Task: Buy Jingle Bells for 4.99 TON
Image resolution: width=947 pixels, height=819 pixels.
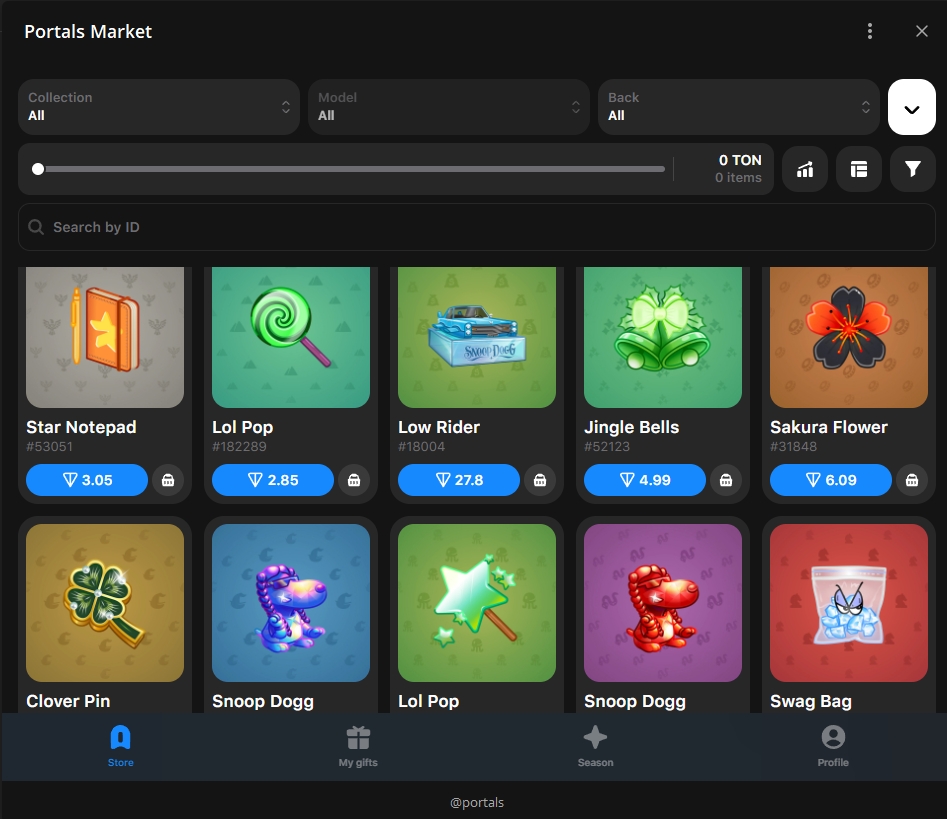Action: click(x=645, y=480)
